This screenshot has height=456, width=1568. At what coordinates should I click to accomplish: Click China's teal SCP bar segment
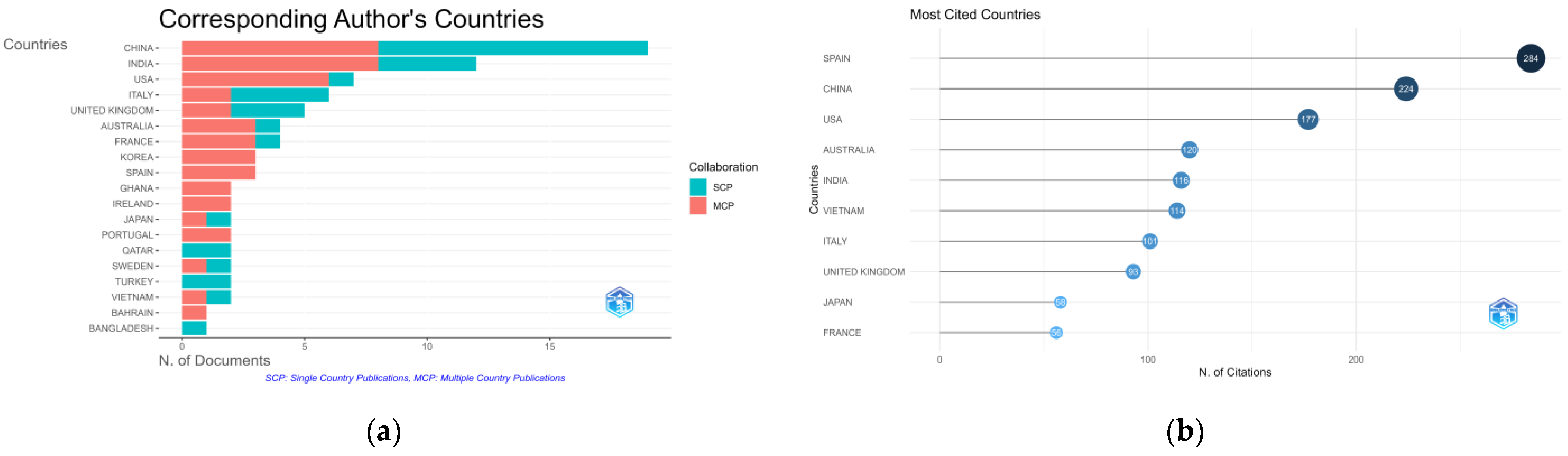512,48
